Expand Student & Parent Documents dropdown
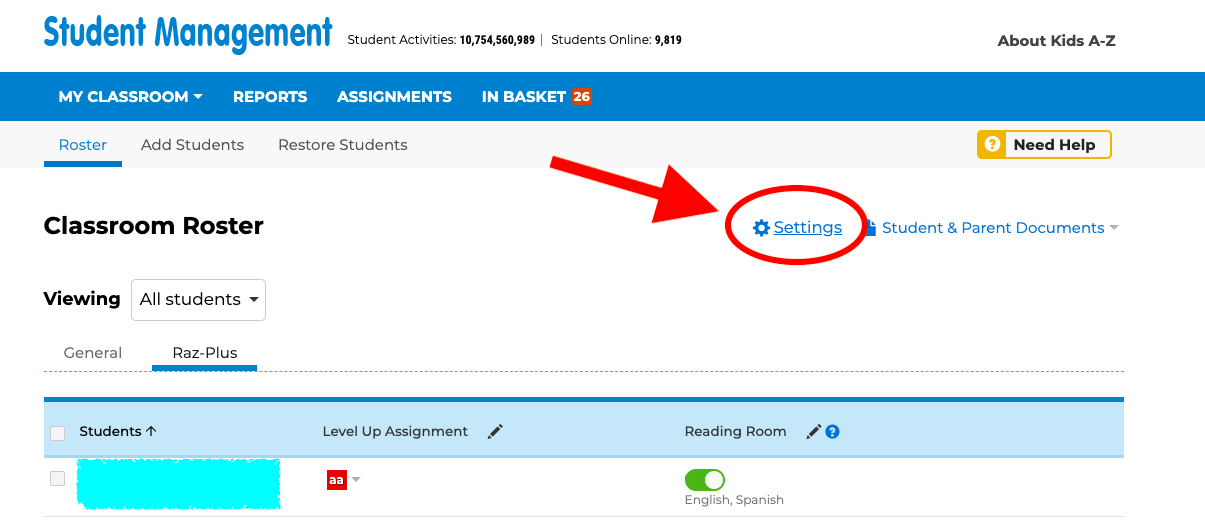The image size is (1205, 528). coord(1113,228)
